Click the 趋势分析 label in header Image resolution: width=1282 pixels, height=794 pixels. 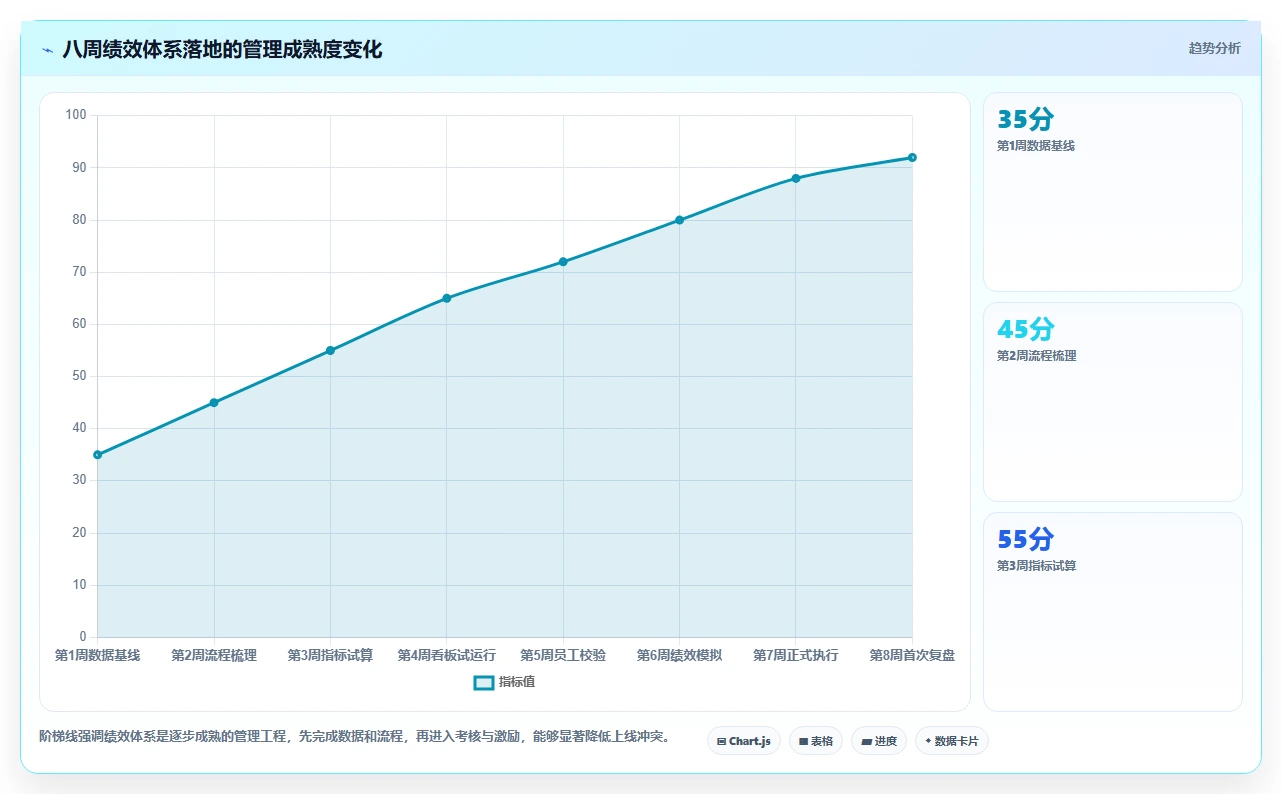pyautogui.click(x=1214, y=48)
